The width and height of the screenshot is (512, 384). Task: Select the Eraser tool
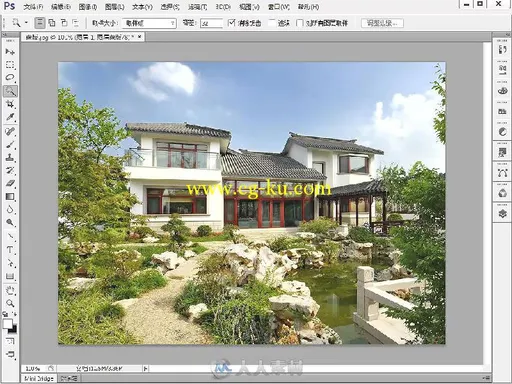pos(10,183)
